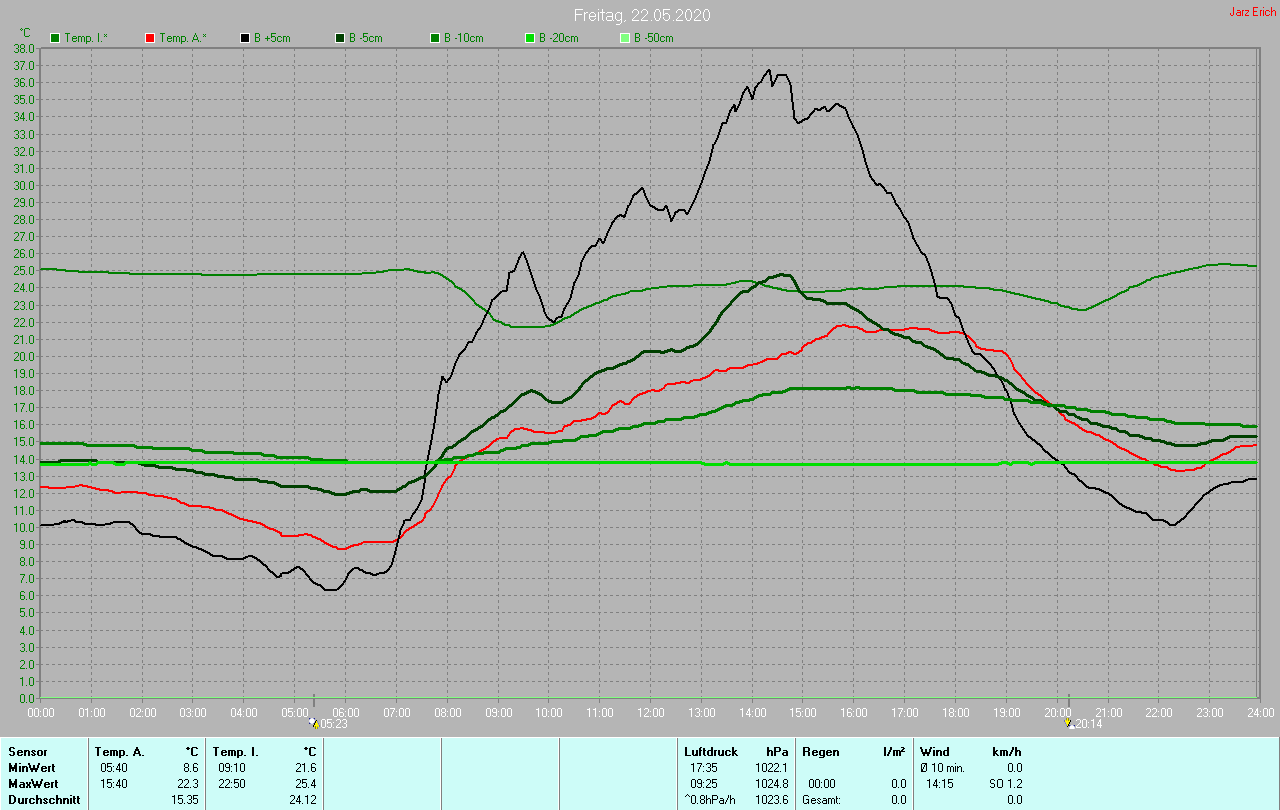Click the chart title "Freitag, 22.05.2020"

(x=641, y=15)
